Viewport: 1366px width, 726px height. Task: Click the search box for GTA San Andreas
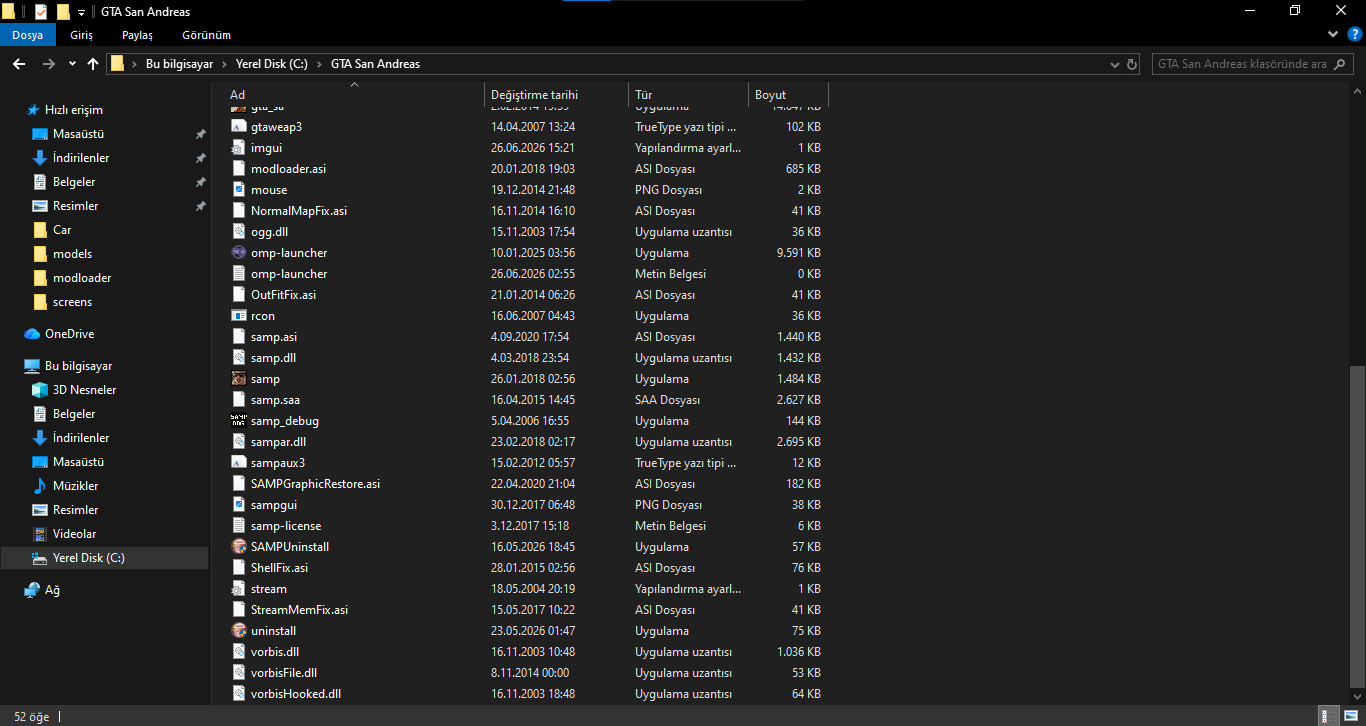click(x=1250, y=64)
